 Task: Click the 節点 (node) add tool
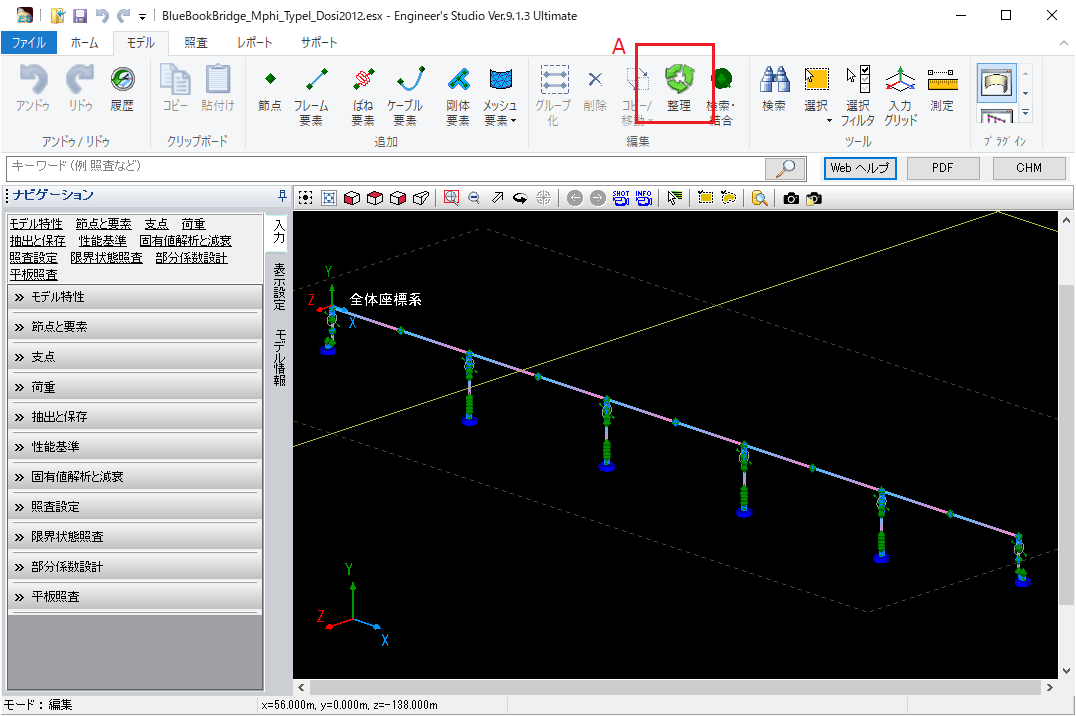click(x=270, y=90)
